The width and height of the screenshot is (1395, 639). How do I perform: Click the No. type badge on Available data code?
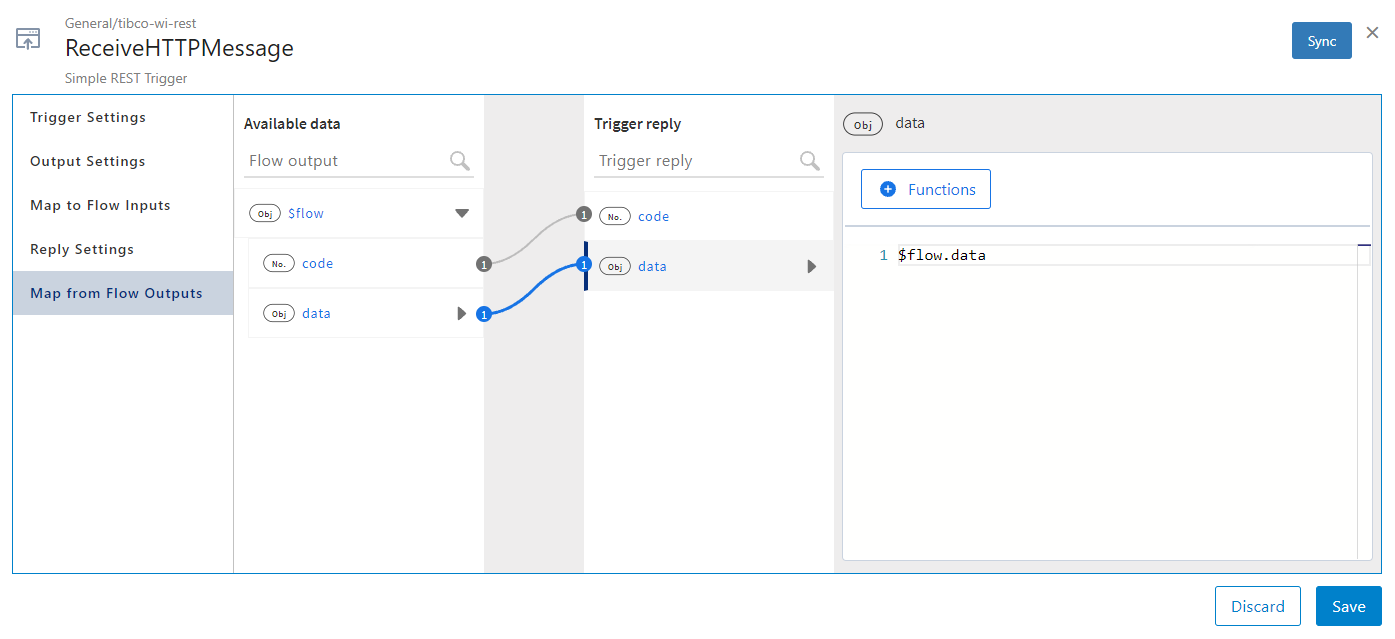click(278, 264)
